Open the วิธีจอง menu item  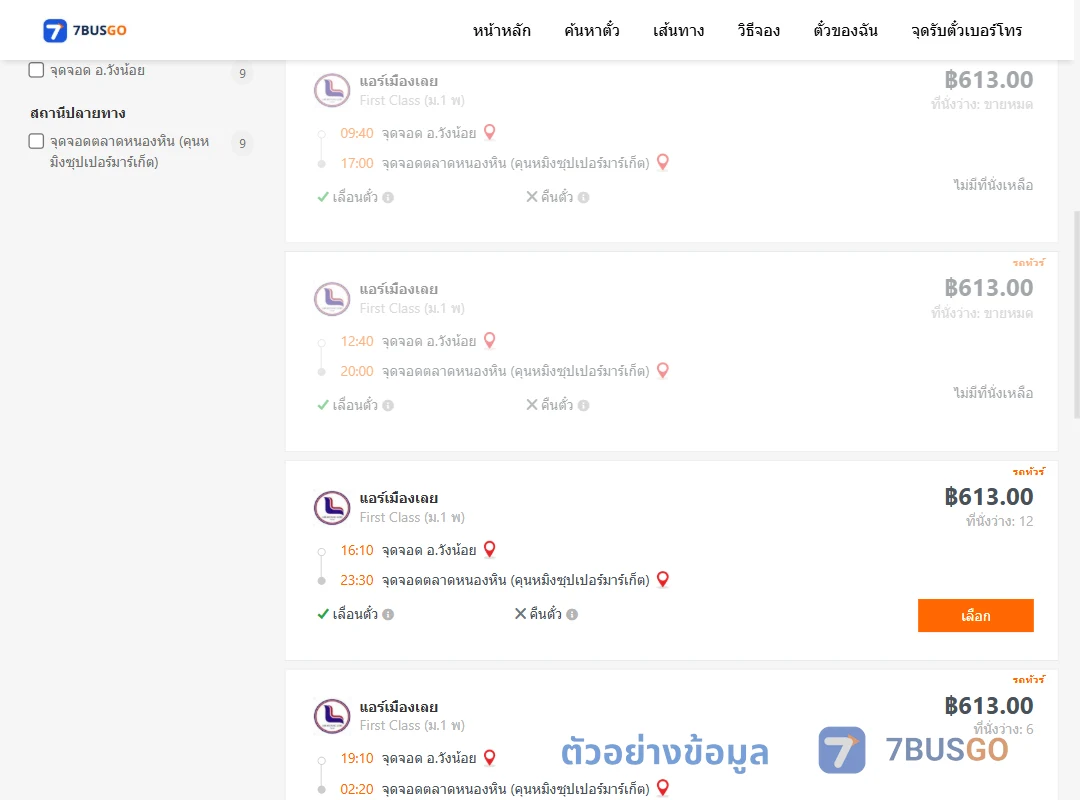[x=758, y=30]
